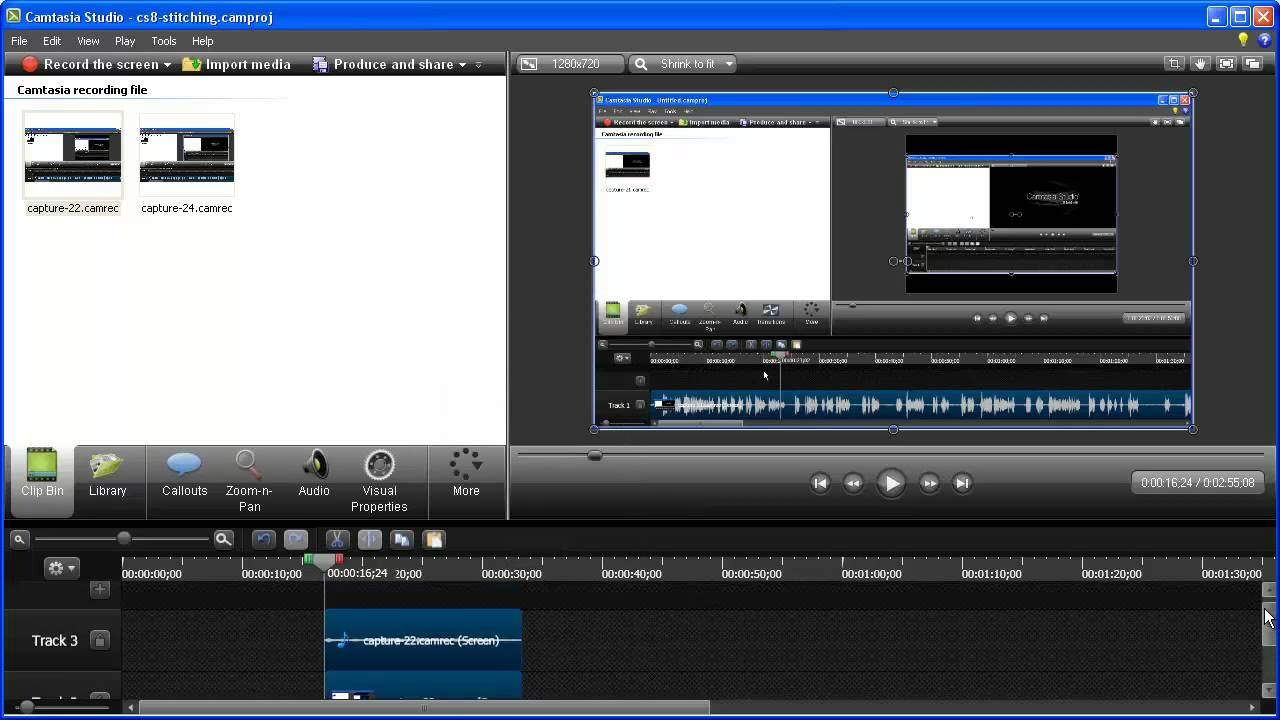
Task: Open the Edit menu
Action: pyautogui.click(x=52, y=41)
